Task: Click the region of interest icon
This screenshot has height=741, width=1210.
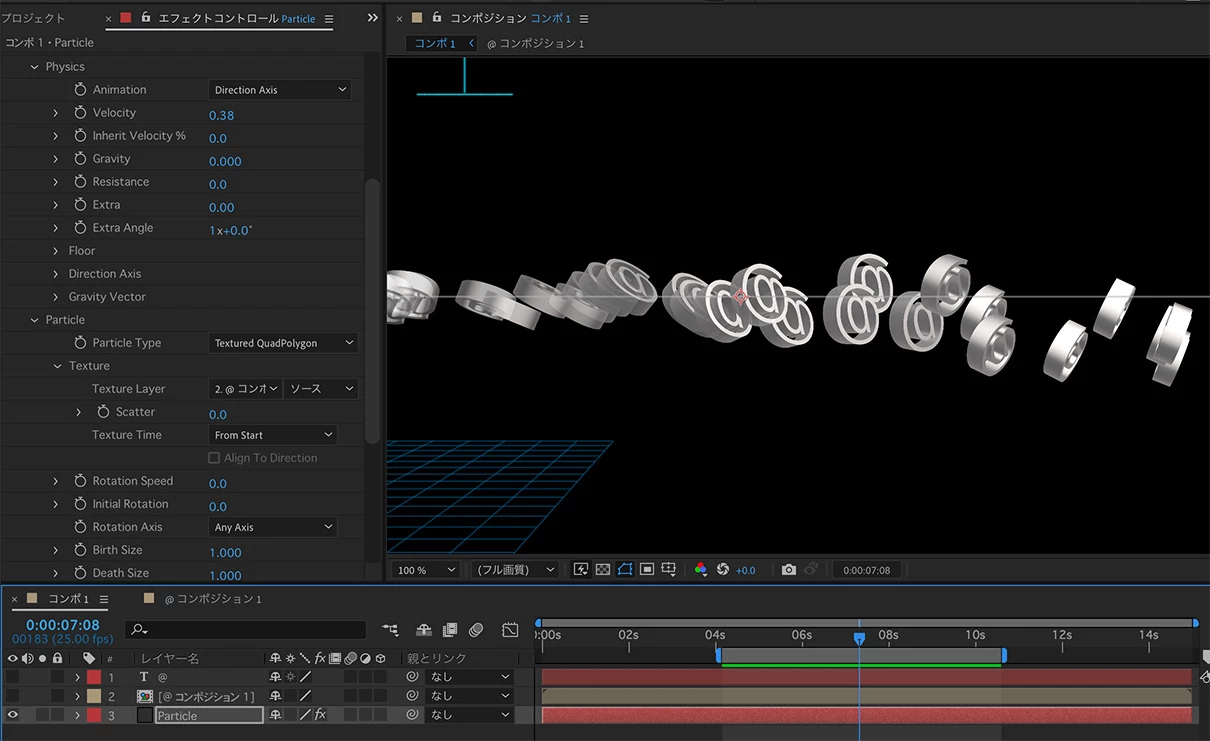Action: coord(647,569)
